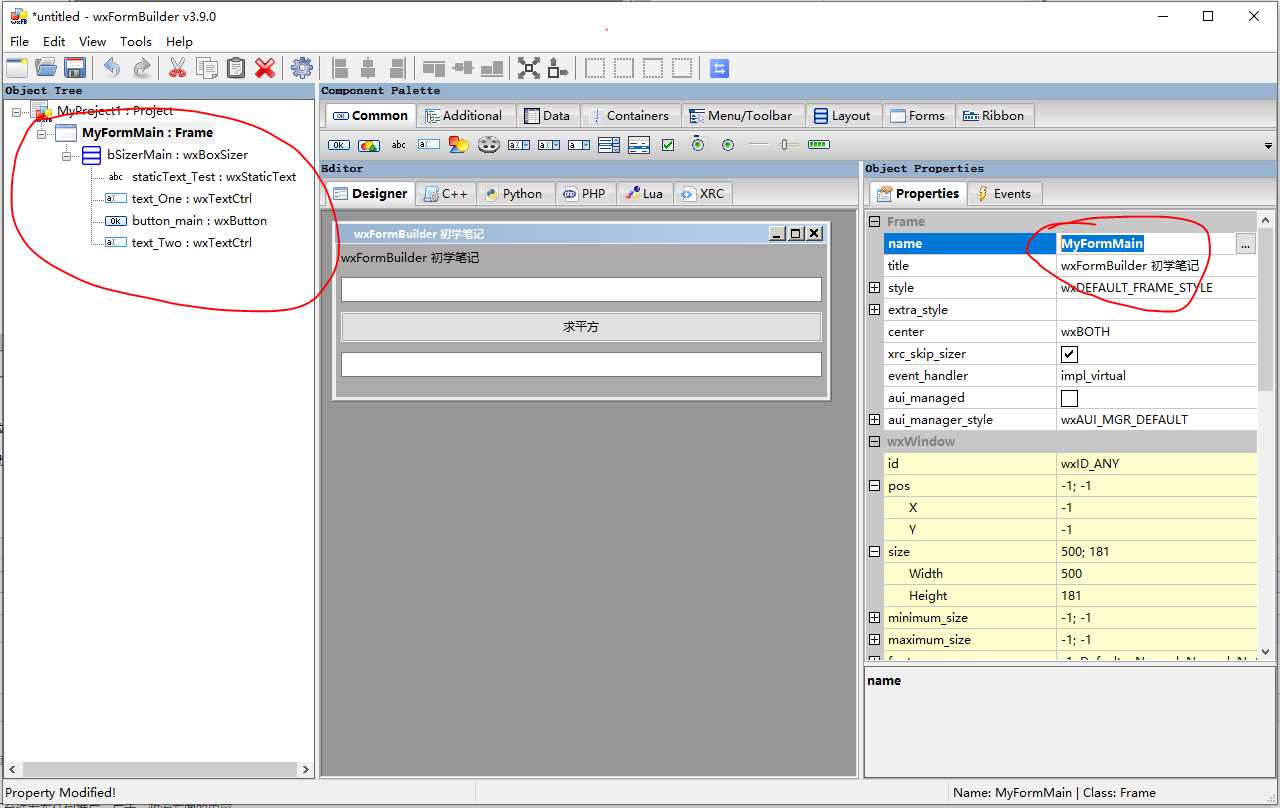
Task: Collapse the MyFormMain Frame node
Action: pyautogui.click(x=43, y=134)
